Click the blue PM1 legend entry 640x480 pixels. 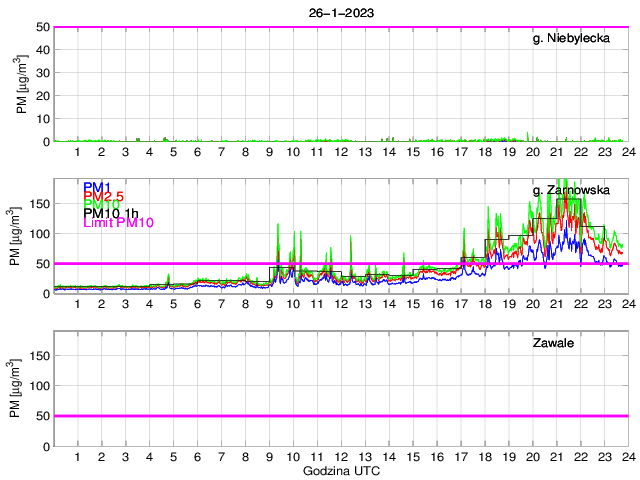(98, 187)
